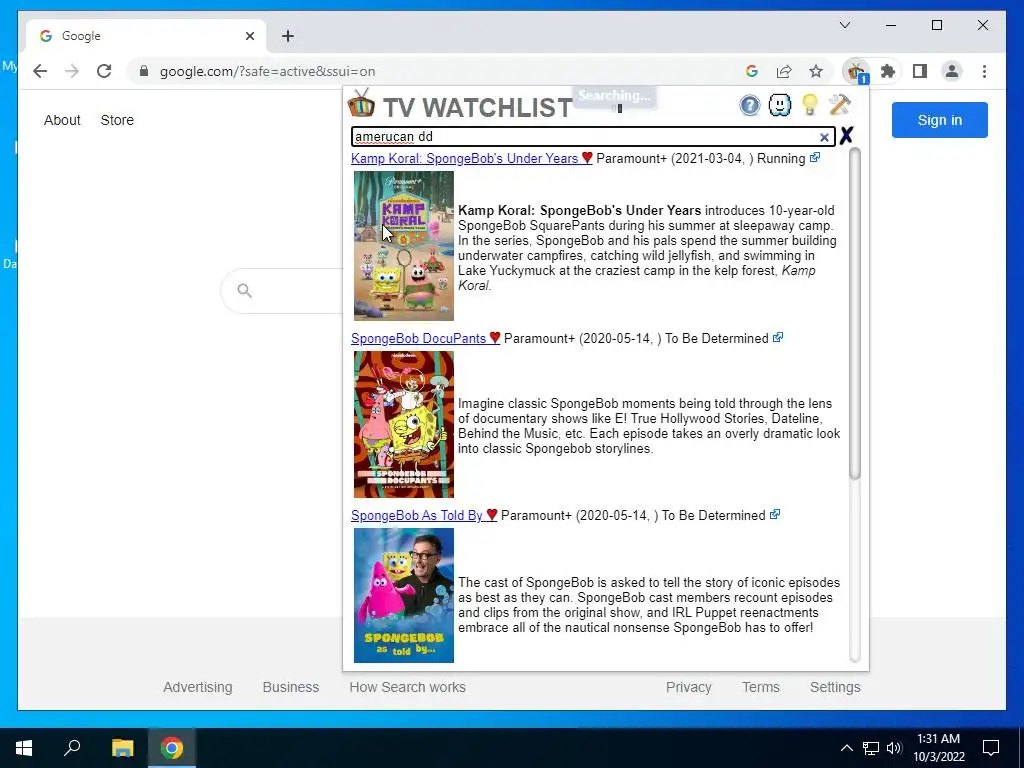The width and height of the screenshot is (1024, 768).
Task: Click the TV Watchlist extension toolbar icon
Action: 856,71
